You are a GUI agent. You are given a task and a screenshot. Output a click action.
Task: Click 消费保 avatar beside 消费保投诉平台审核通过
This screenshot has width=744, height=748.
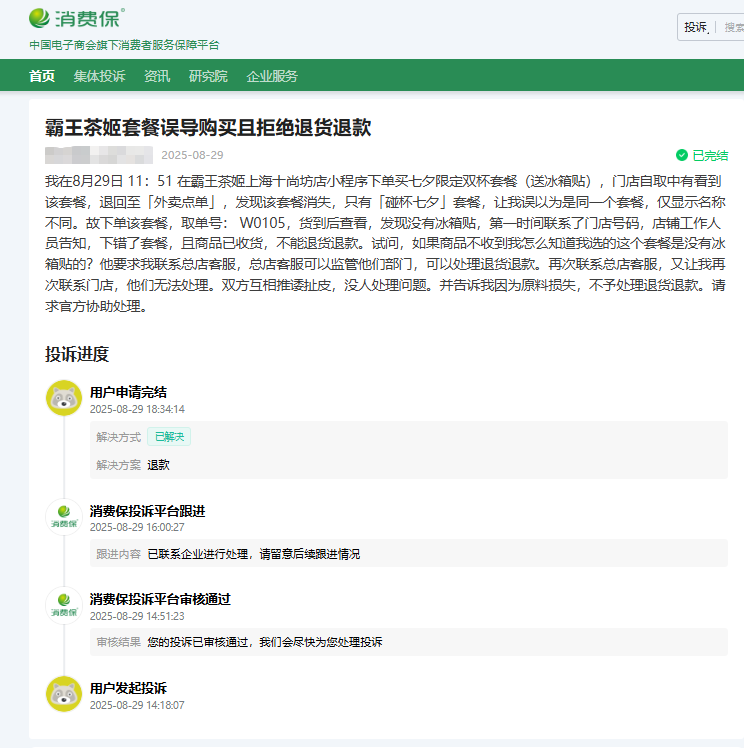pyautogui.click(x=64, y=605)
